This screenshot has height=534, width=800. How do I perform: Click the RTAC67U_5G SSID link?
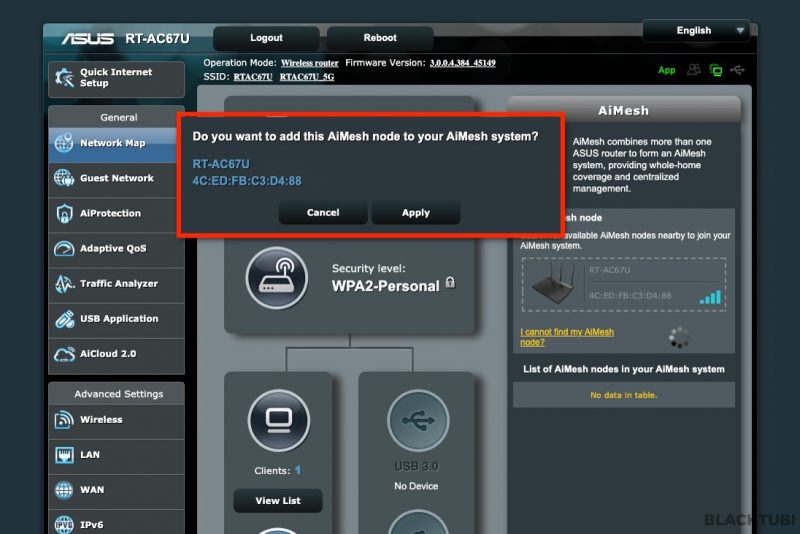pyautogui.click(x=307, y=77)
